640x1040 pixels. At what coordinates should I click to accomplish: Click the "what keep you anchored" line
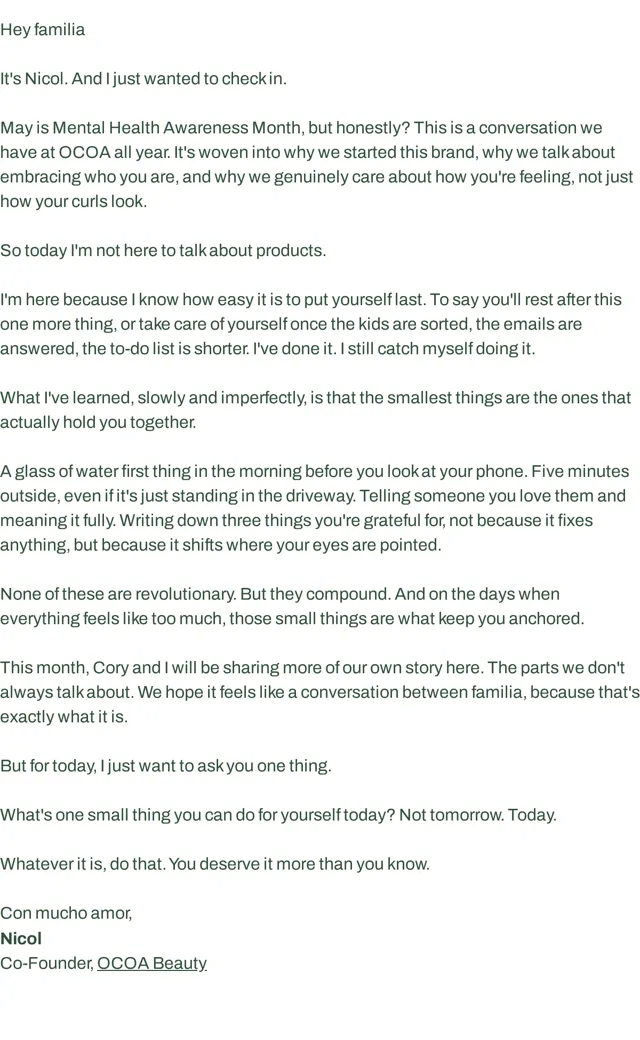292,619
